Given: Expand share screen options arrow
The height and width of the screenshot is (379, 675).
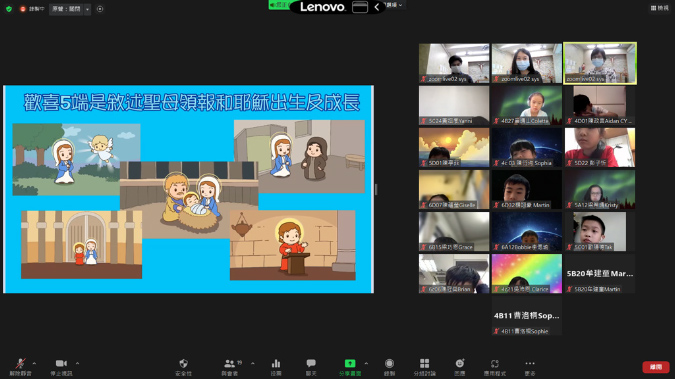Looking at the screenshot, I should tap(366, 363).
